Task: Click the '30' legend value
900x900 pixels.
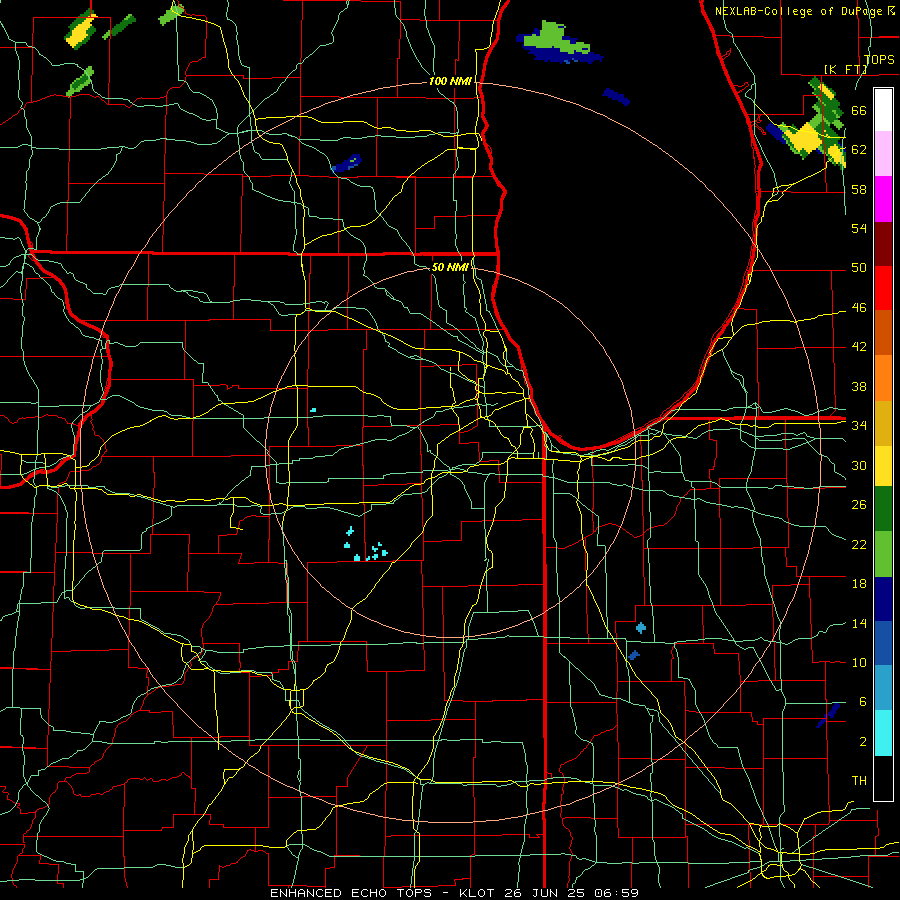Action: (x=859, y=465)
